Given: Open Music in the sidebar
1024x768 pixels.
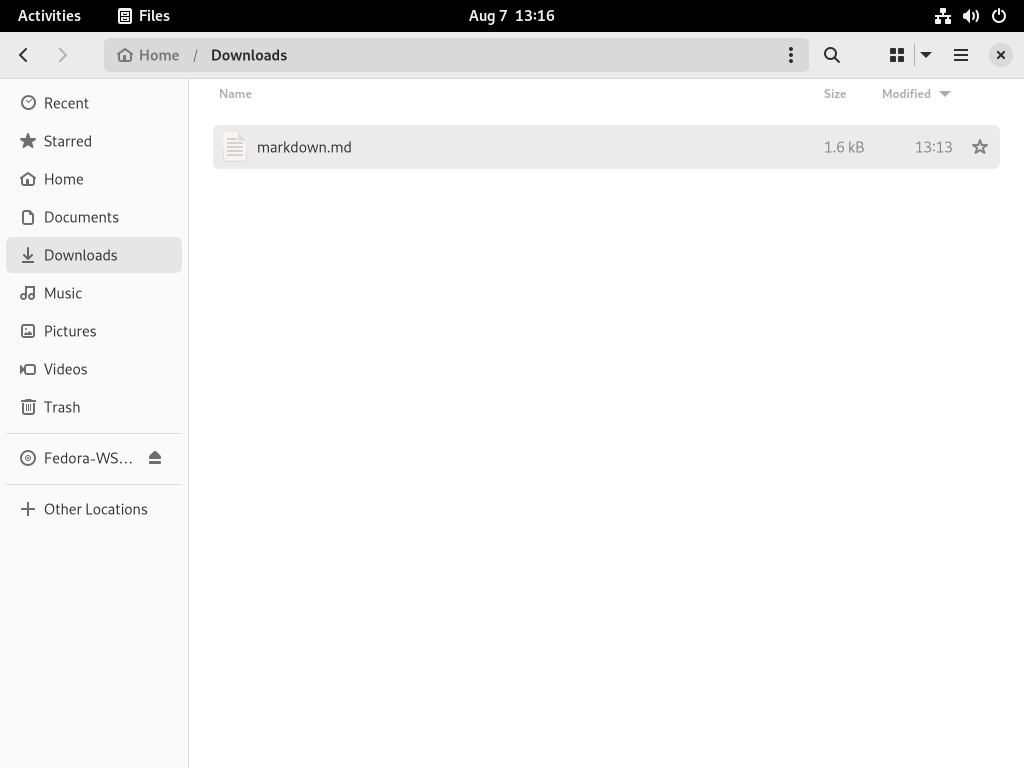Looking at the screenshot, I should click(94, 293).
